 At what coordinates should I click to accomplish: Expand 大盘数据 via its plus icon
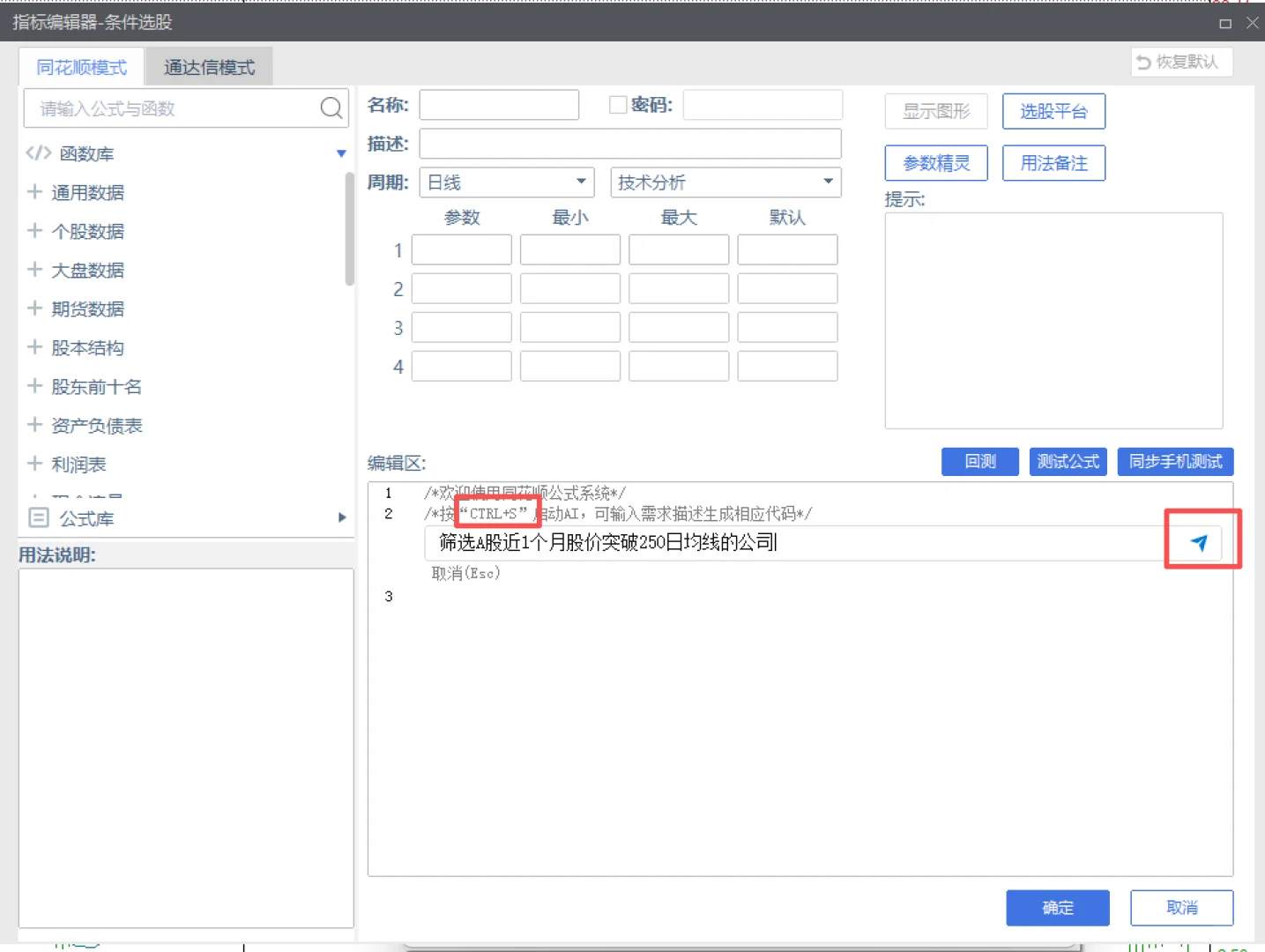[x=34, y=270]
